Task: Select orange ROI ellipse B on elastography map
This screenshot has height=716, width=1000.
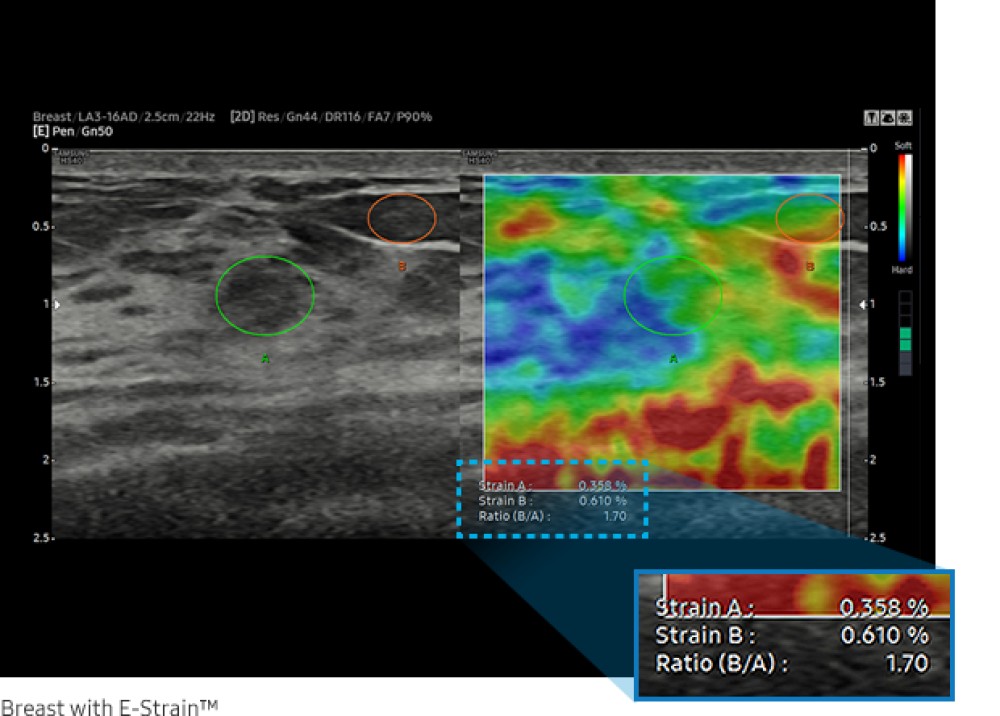Action: click(x=809, y=219)
